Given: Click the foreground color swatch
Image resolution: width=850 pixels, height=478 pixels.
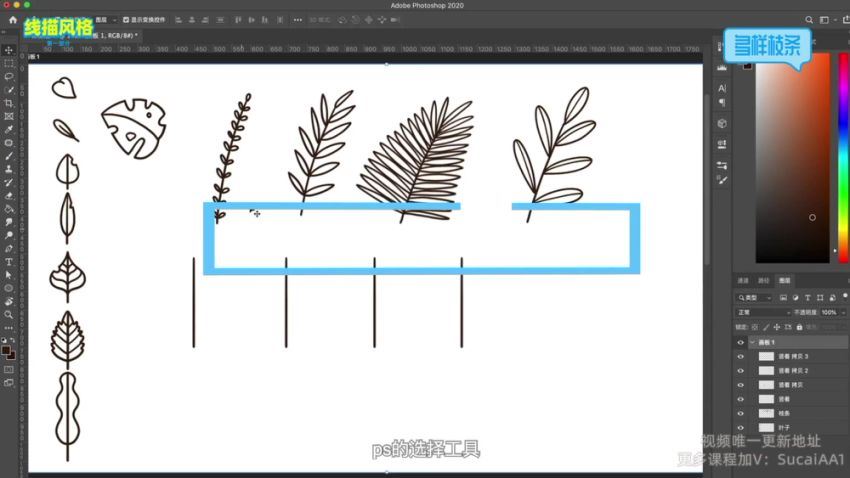Looking at the screenshot, I should click(6, 349).
